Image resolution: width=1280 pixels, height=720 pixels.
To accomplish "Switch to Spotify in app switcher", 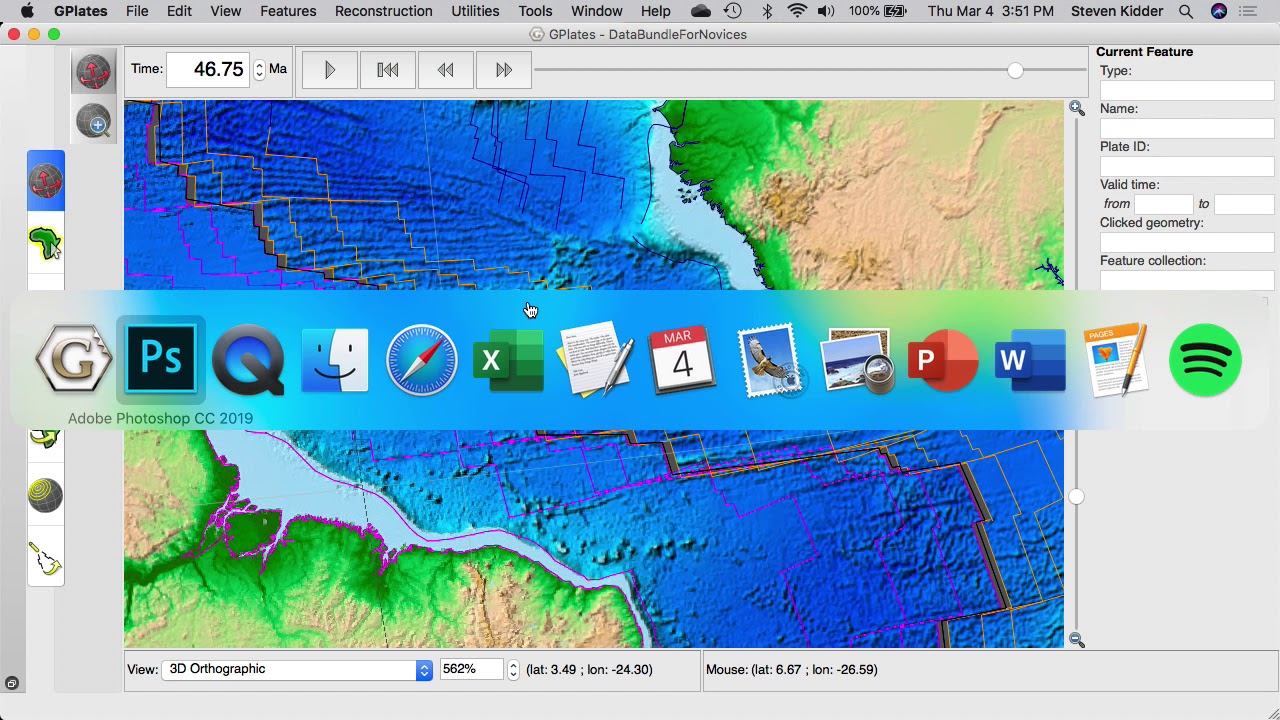I will [1205, 360].
